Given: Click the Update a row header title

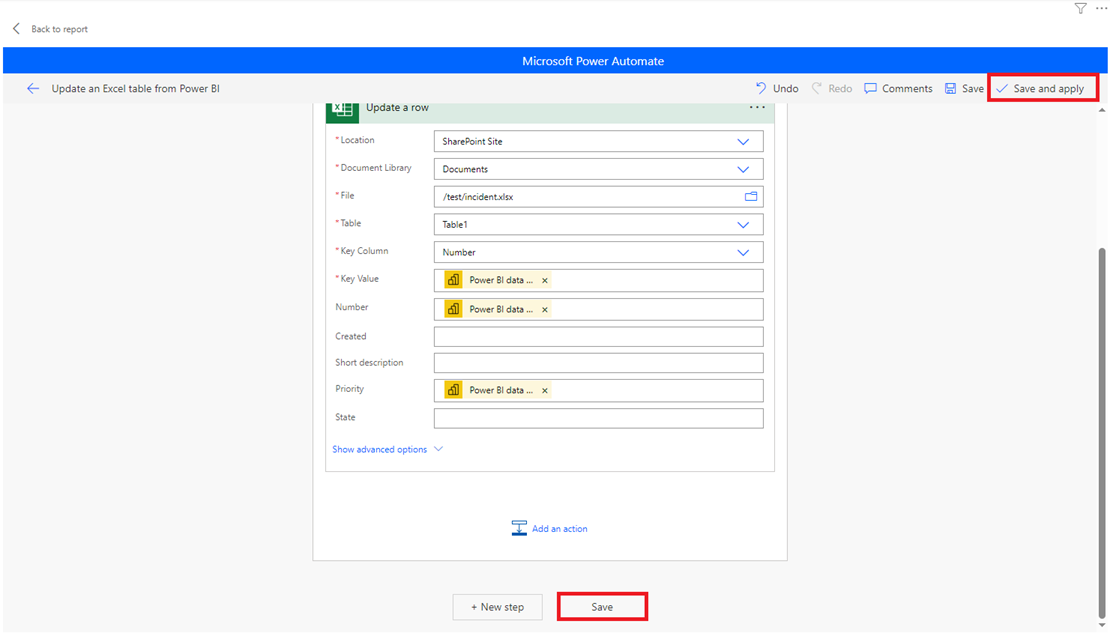Looking at the screenshot, I should 397,108.
